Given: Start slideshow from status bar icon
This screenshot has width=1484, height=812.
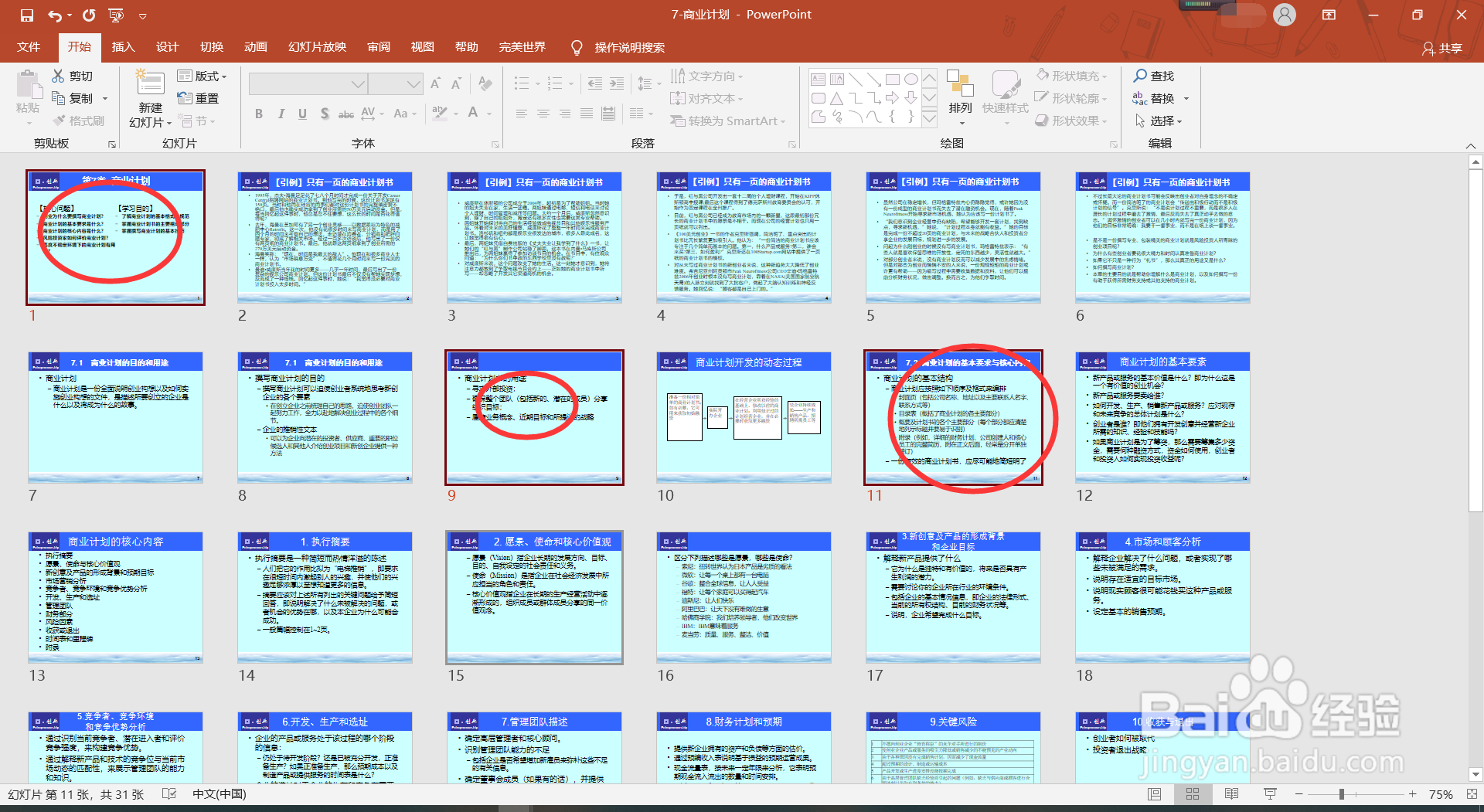Looking at the screenshot, I should point(1270,794).
